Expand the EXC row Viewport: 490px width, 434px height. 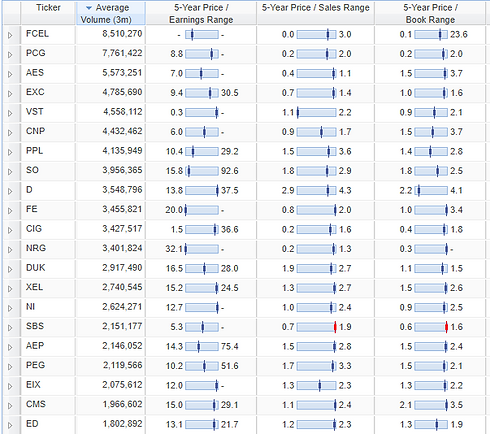pos(10,93)
